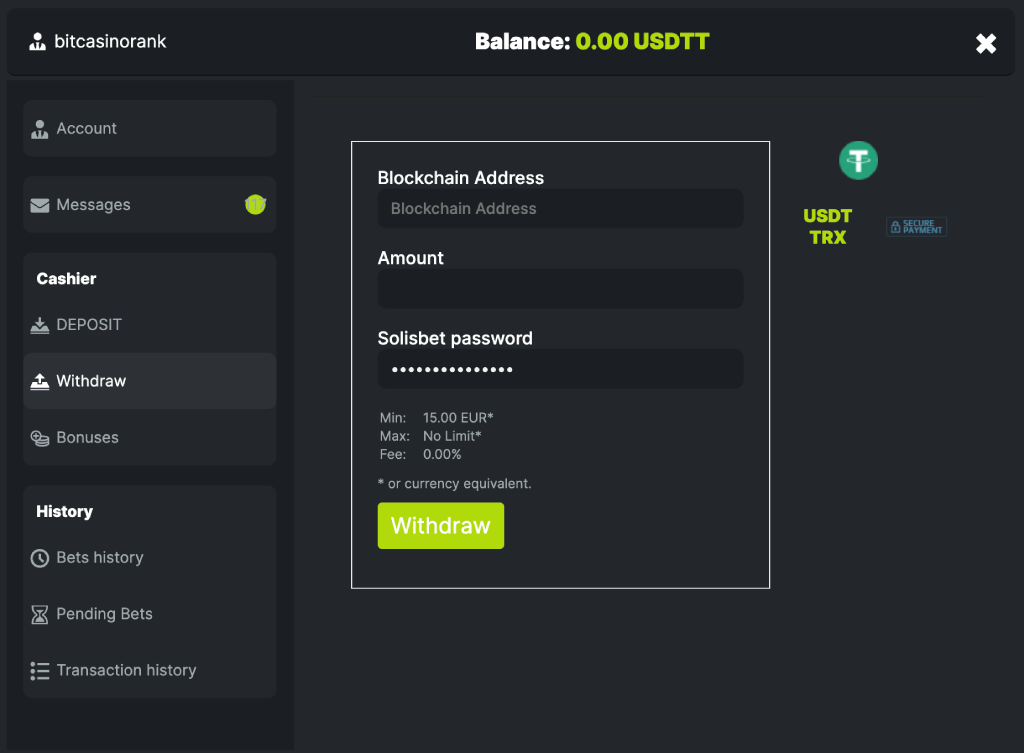
Task: Open the Bonuses page
Action: 150,438
